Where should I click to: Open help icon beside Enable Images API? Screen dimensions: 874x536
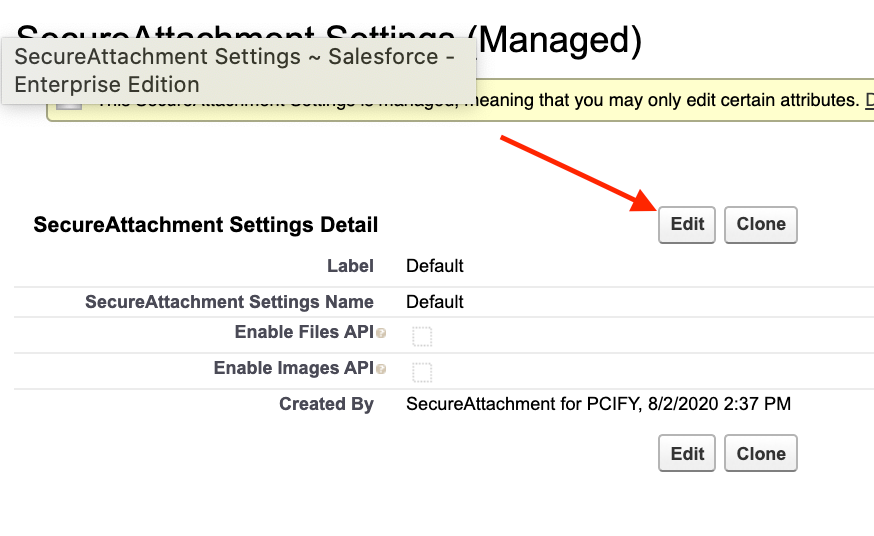[x=381, y=369]
